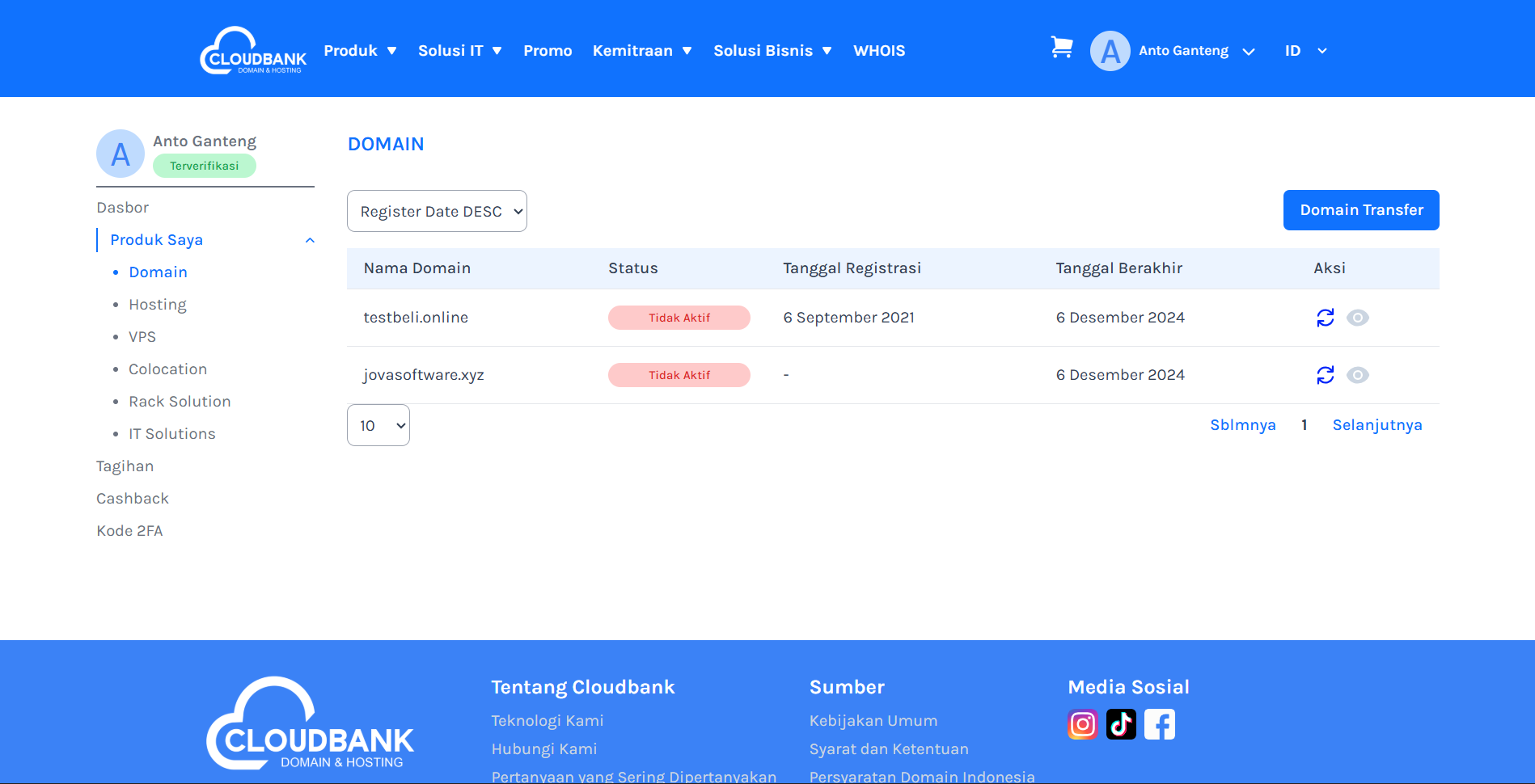Screen dimensions: 1535x784
Task: Click the user avatar in the header
Action: (x=1110, y=51)
